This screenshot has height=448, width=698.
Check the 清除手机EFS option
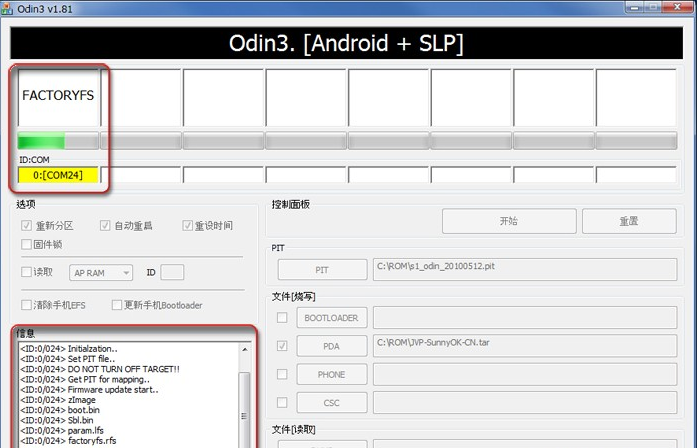(x=26, y=305)
